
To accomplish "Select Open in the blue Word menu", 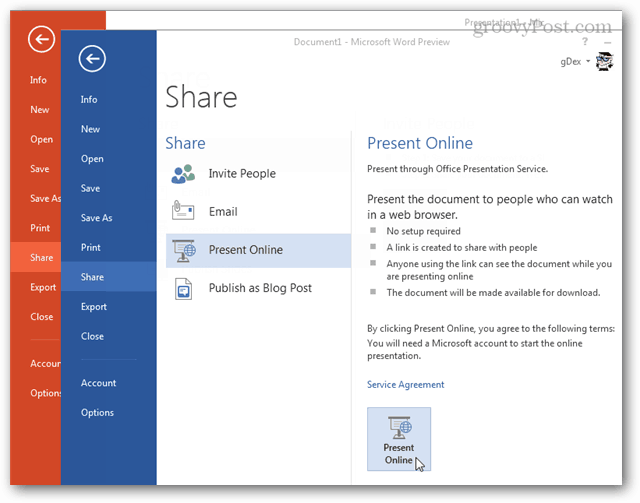I will (92, 159).
